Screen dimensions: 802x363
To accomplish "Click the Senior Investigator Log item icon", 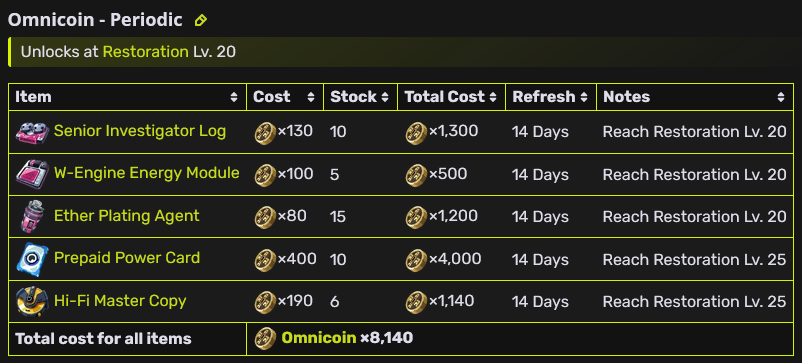I will point(32,132).
